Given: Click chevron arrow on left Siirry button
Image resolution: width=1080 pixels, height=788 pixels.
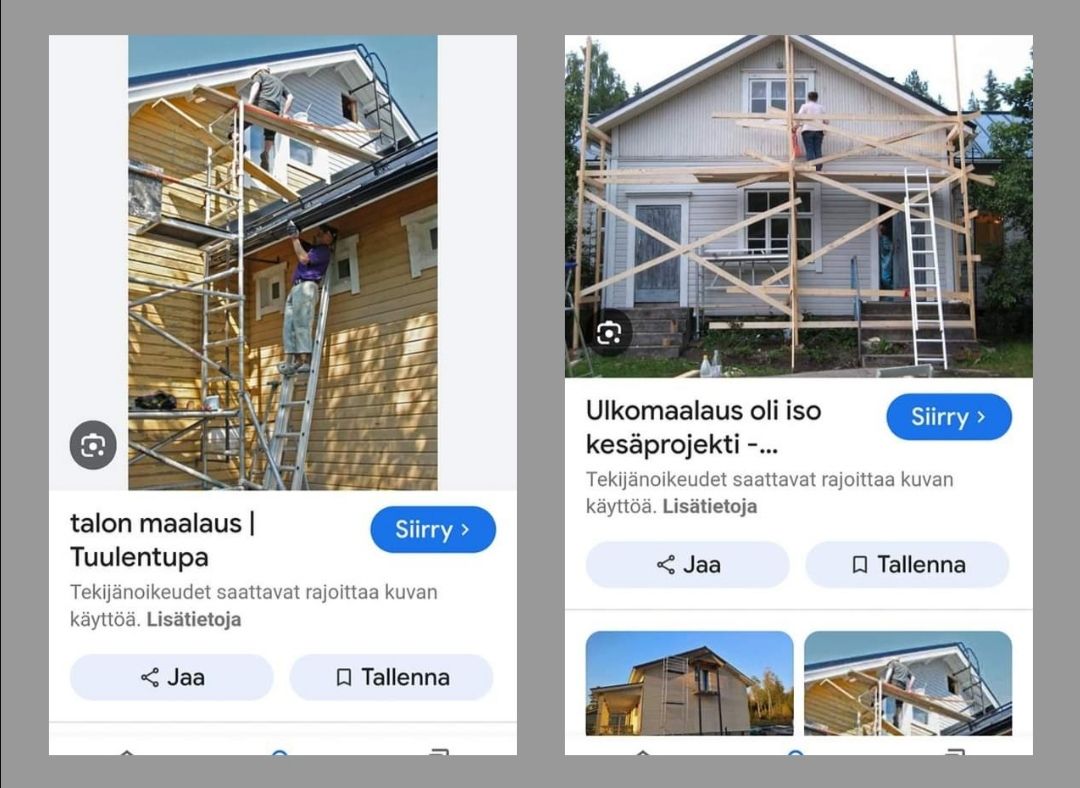Looking at the screenshot, I should coord(465,530).
